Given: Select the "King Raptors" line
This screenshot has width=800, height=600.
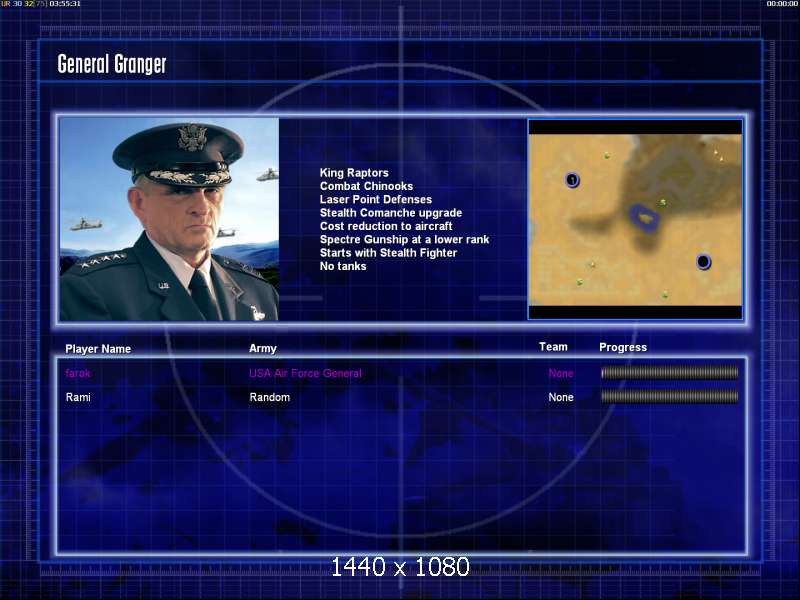Looking at the screenshot, I should [354, 173].
